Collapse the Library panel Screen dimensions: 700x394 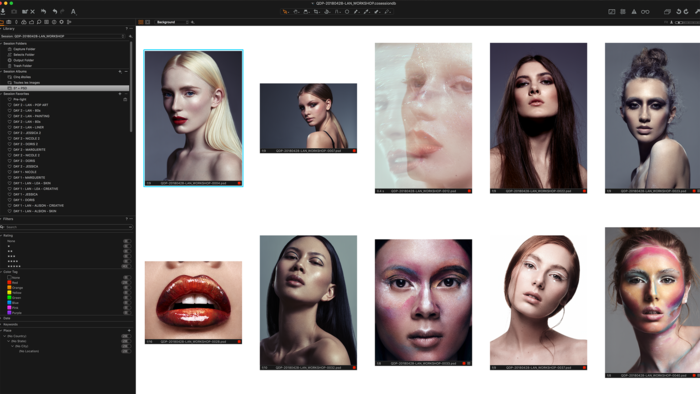[1, 28]
